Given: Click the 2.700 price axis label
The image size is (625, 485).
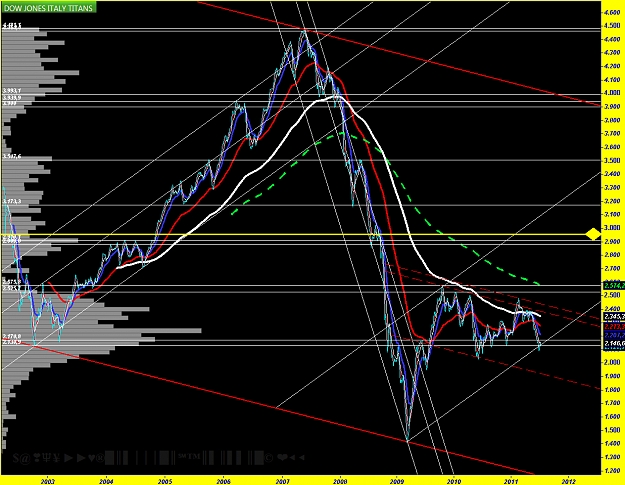Looking at the screenshot, I should coord(612,268).
